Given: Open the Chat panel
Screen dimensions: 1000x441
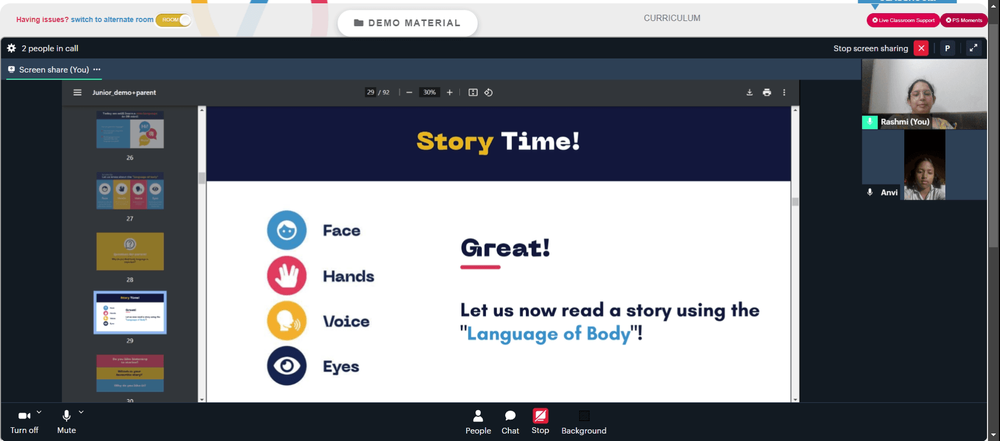Looking at the screenshot, I should point(510,422).
